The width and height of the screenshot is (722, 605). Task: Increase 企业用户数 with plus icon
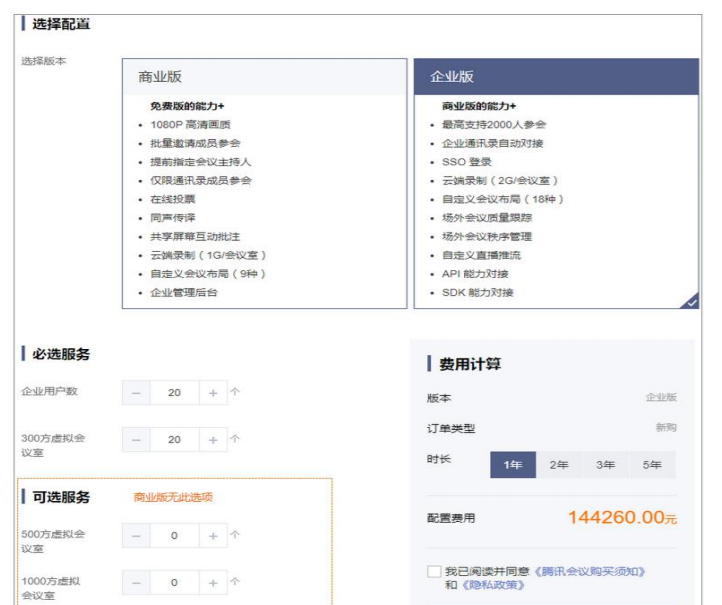213,393
